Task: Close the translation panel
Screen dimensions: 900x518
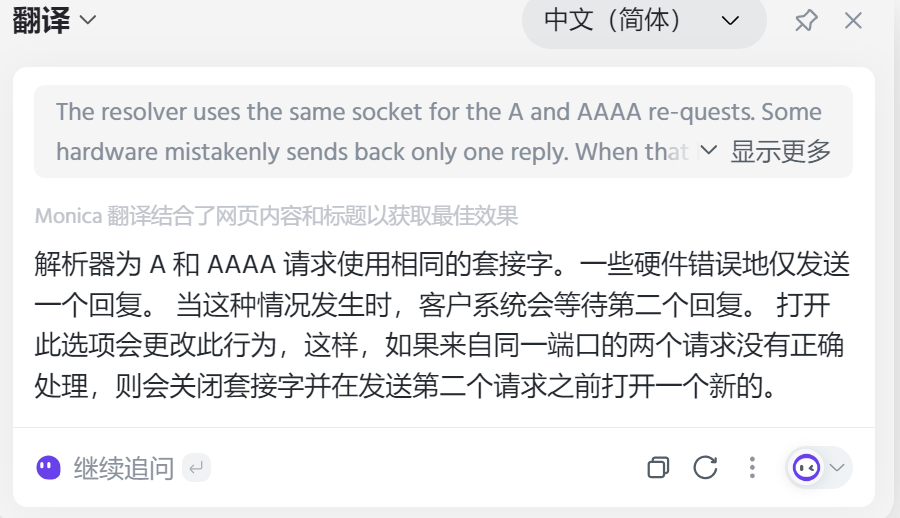Action: click(x=853, y=21)
